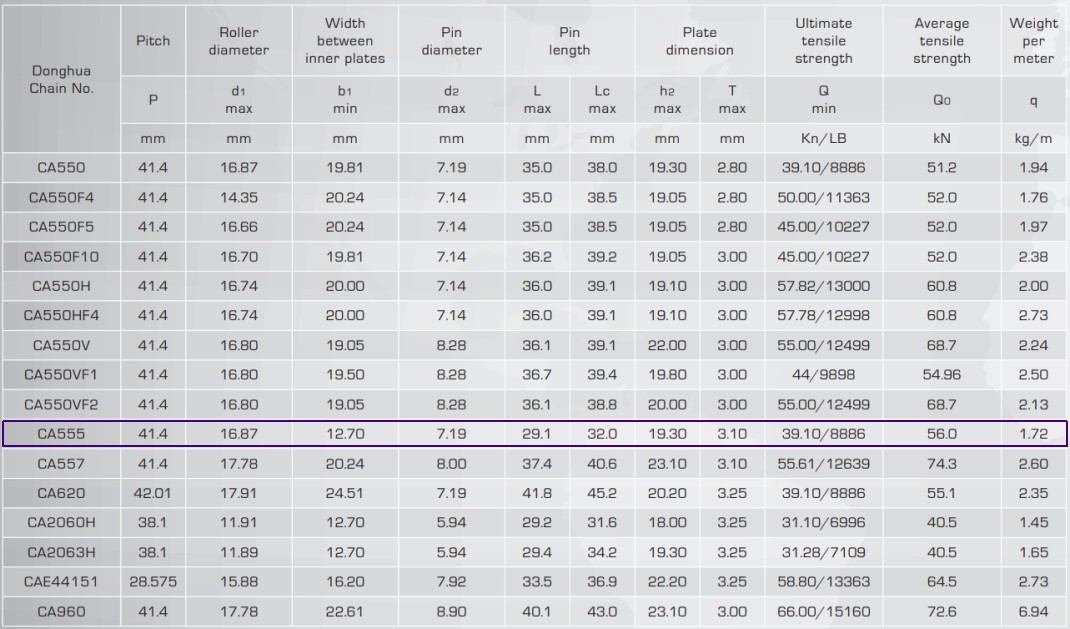1070x629 pixels.
Task: Select the CA960 chain number
Action: coord(61,612)
